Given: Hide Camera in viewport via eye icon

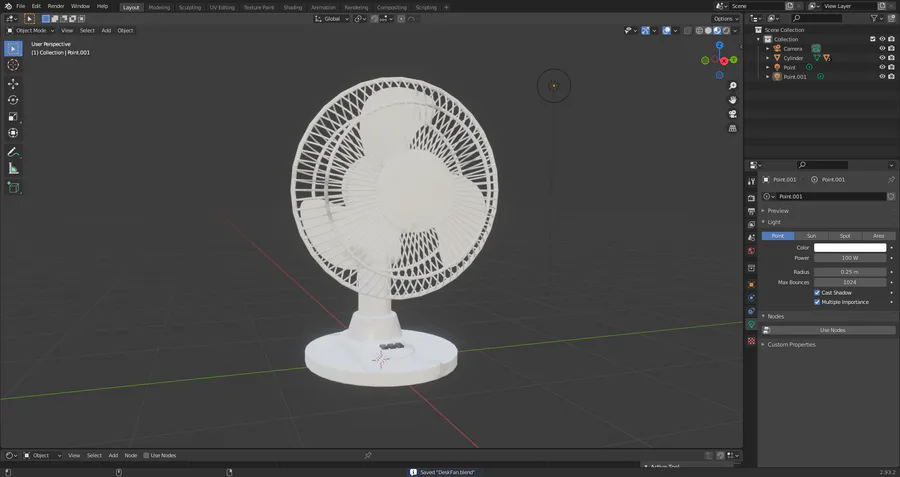Looking at the screenshot, I should [x=882, y=49].
